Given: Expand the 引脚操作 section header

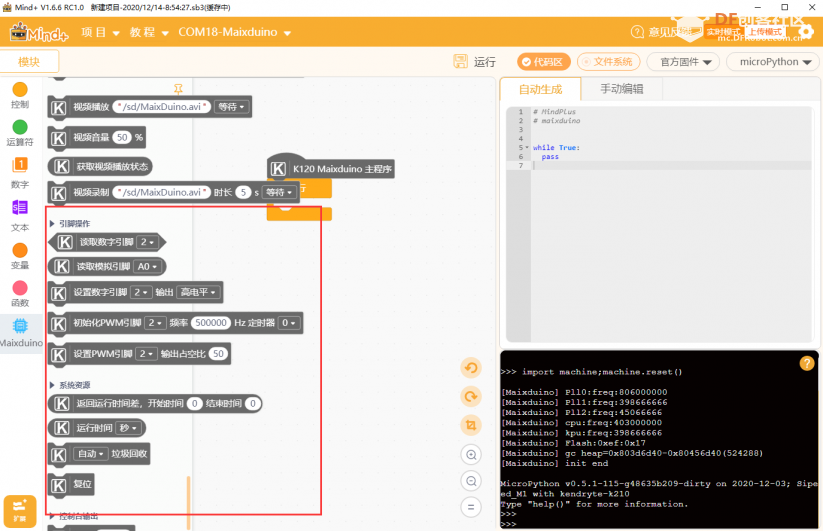Looking at the screenshot, I should (70, 224).
